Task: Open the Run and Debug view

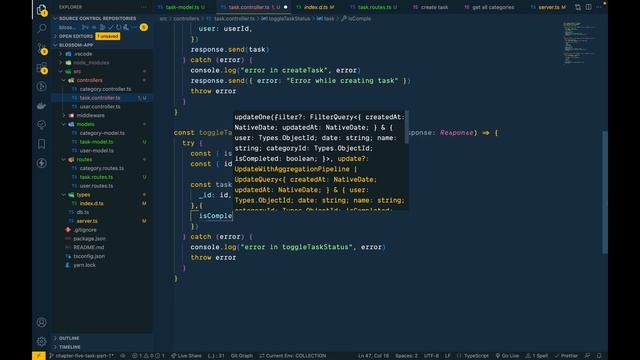Action: tap(41, 87)
